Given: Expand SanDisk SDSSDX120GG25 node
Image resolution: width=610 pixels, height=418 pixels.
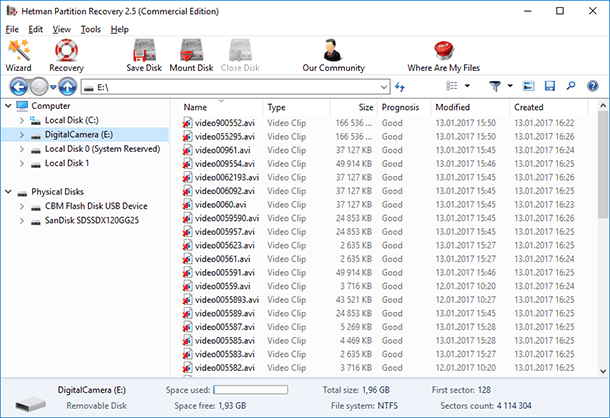Looking at the screenshot, I should (x=22, y=221).
